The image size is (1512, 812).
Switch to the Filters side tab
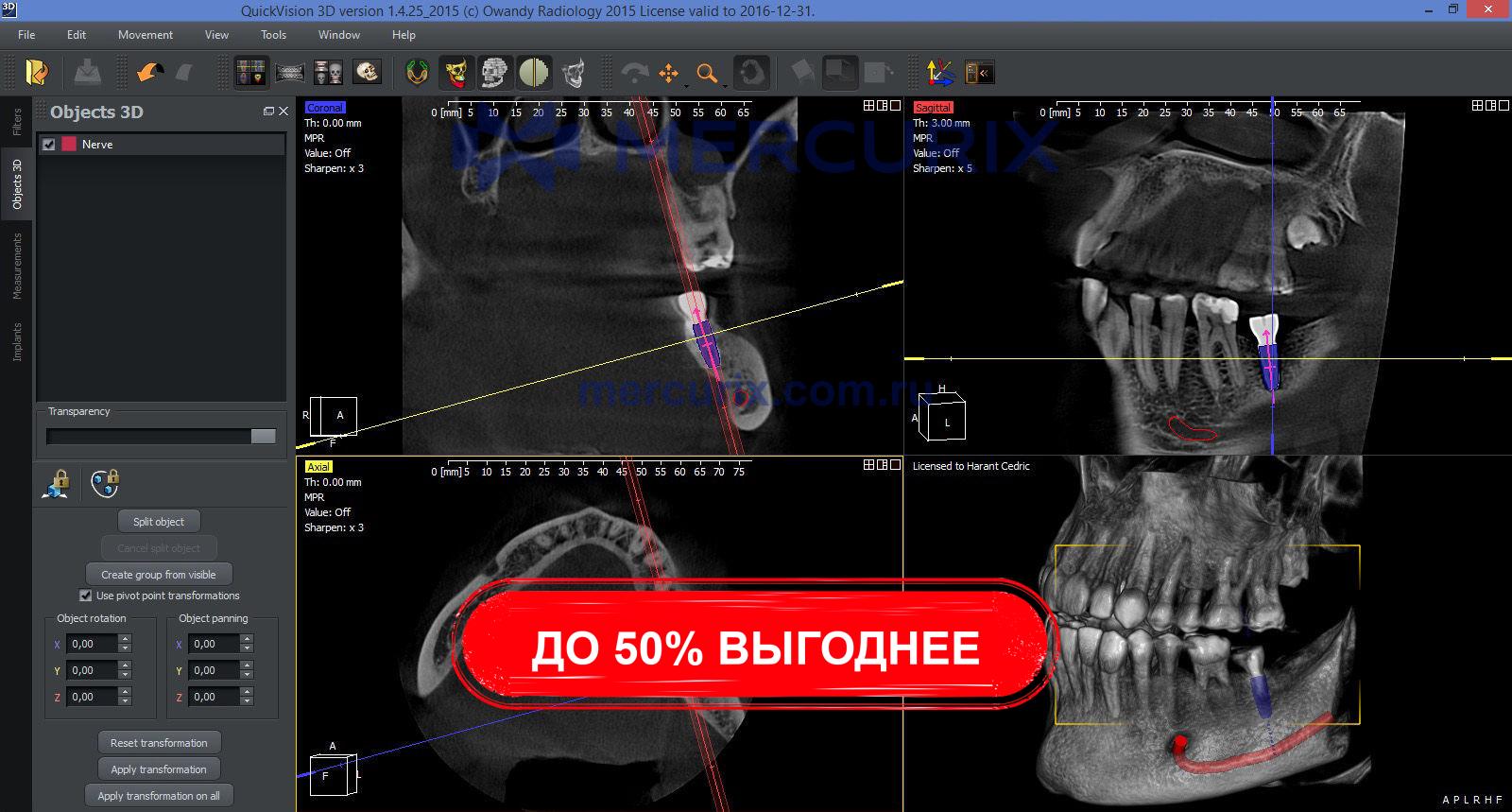point(16,123)
